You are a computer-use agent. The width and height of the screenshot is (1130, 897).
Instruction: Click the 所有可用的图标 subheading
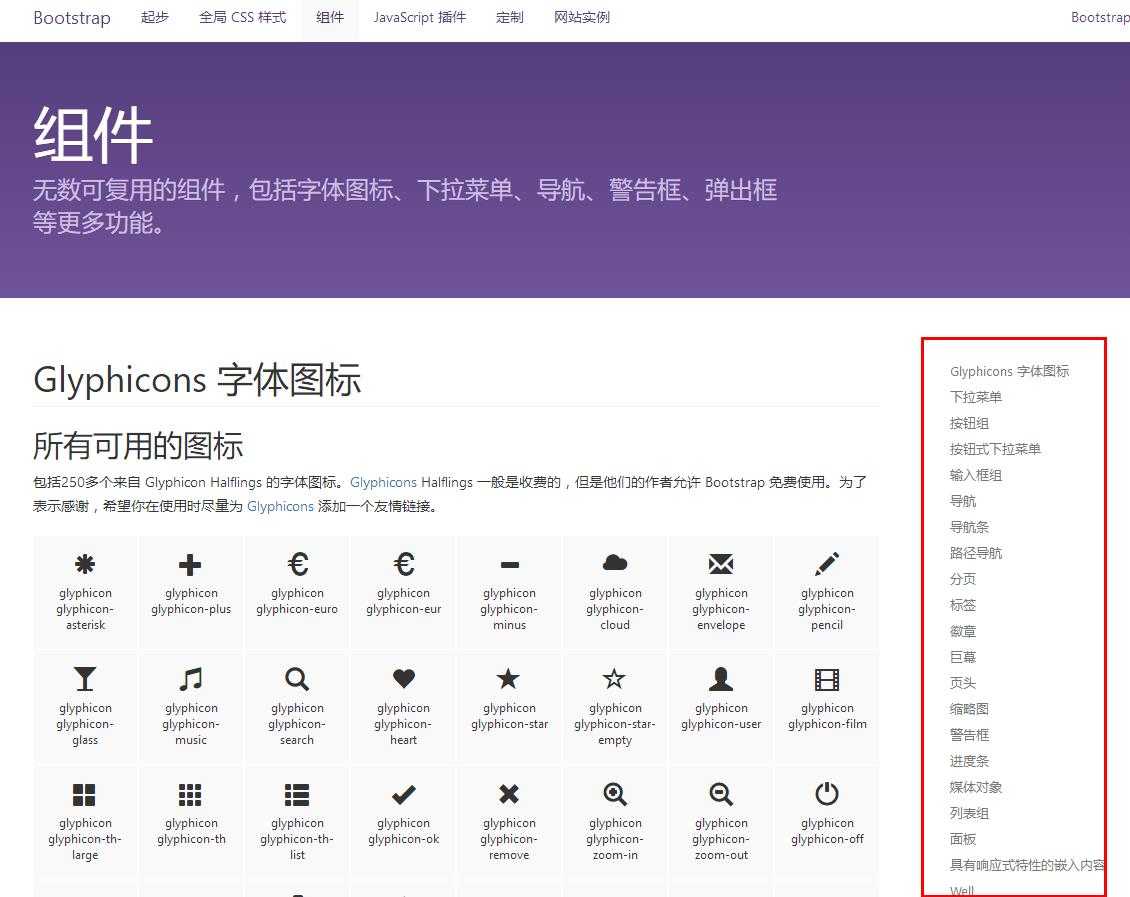click(138, 446)
